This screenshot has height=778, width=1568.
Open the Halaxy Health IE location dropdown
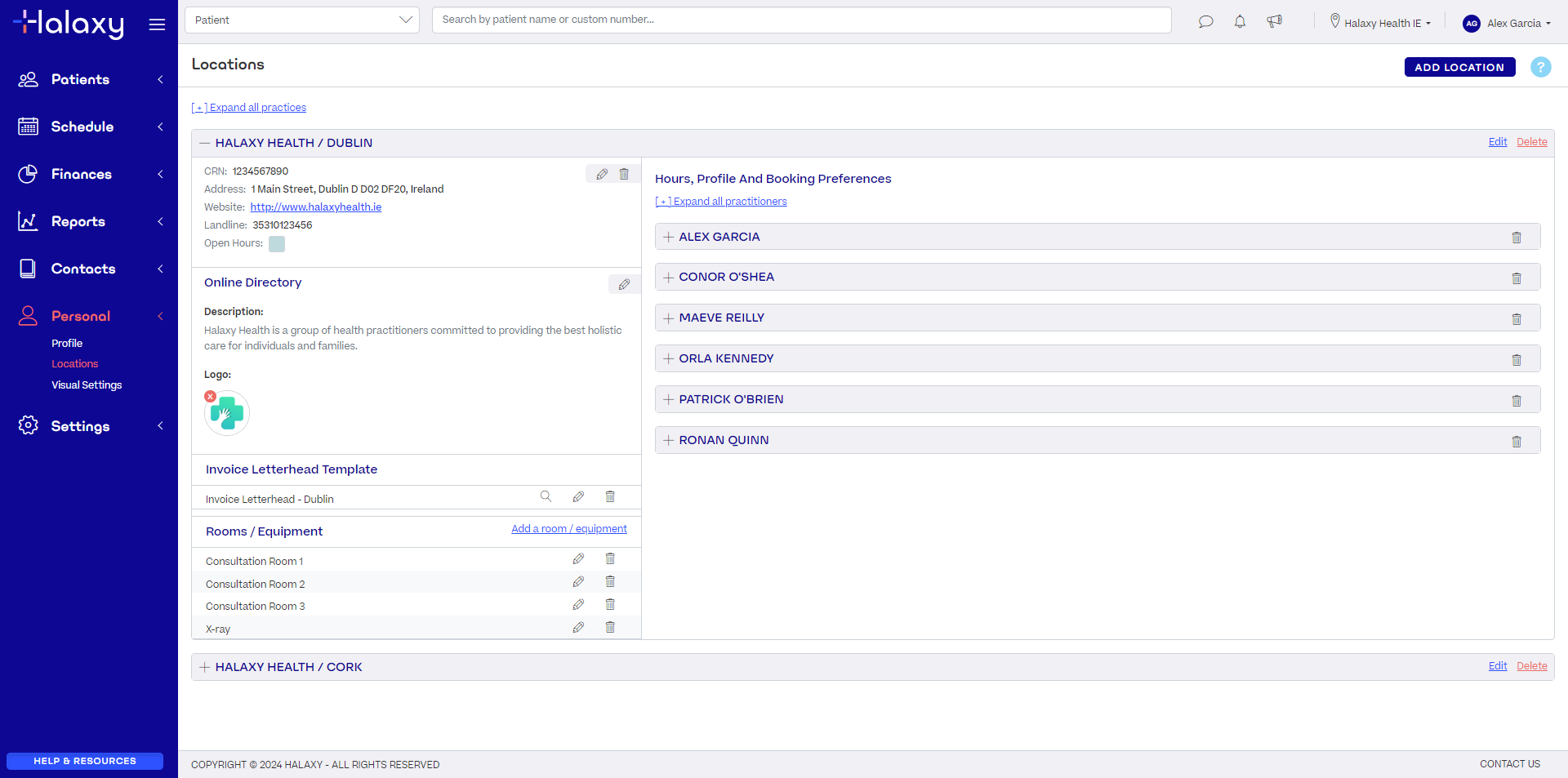[1380, 23]
